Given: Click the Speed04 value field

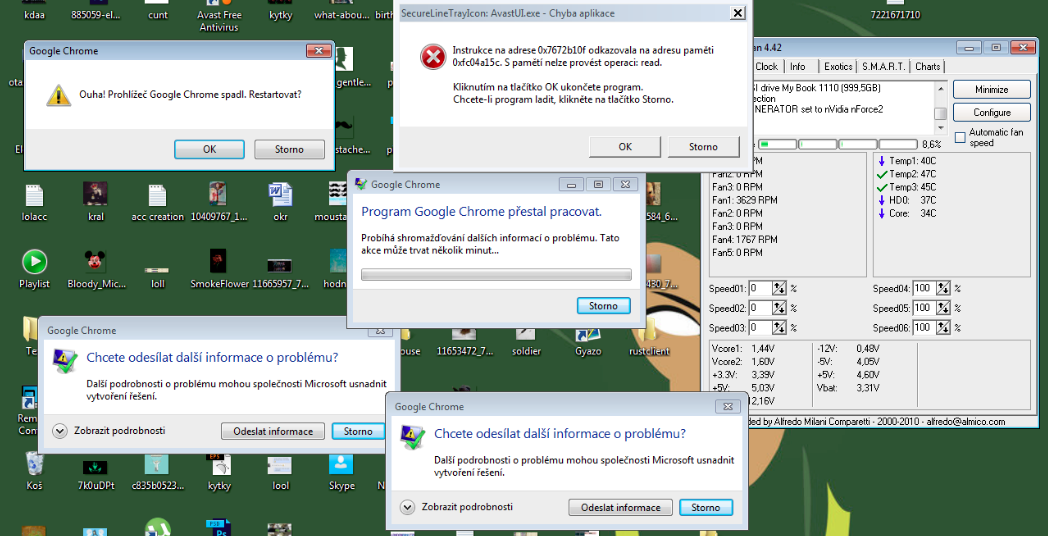Looking at the screenshot, I should pyautogui.click(x=924, y=288).
